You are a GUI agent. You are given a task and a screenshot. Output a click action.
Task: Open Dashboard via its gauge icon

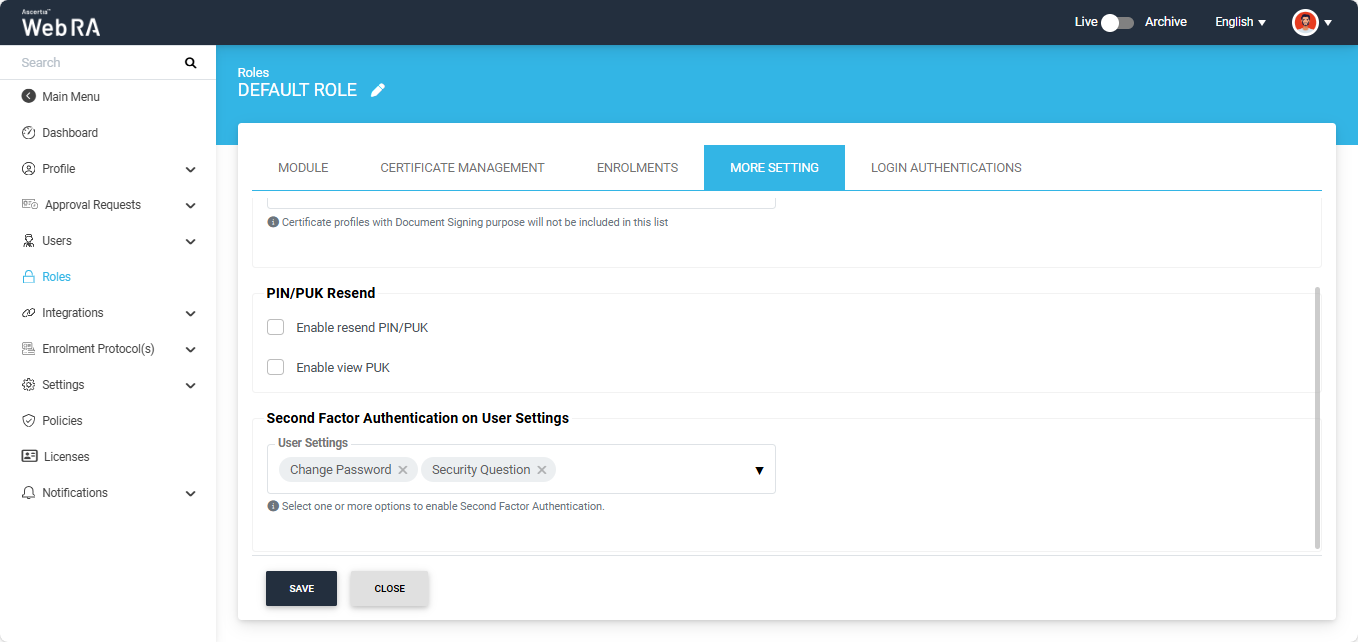coord(28,133)
